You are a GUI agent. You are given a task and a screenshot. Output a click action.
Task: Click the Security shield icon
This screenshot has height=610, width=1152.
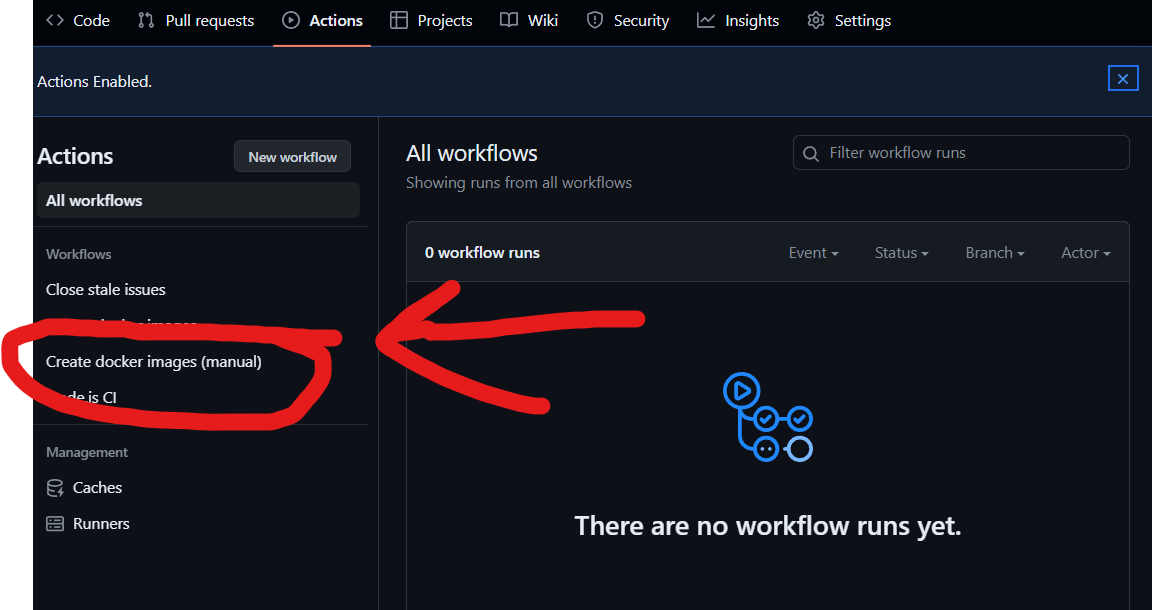pos(595,21)
